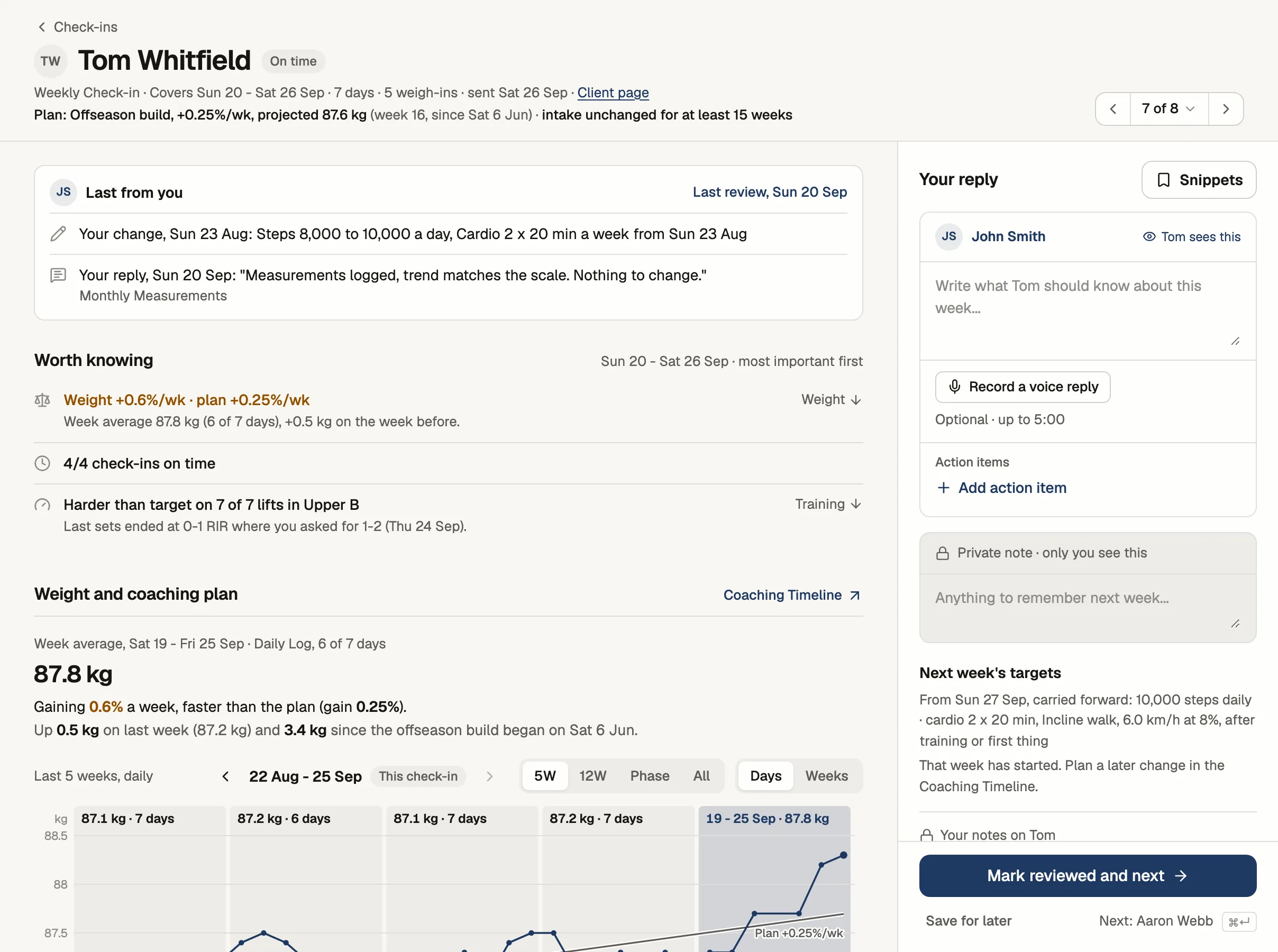The image size is (1278, 952).
Task: Click John Smith's JS avatar in reply
Action: click(x=948, y=237)
